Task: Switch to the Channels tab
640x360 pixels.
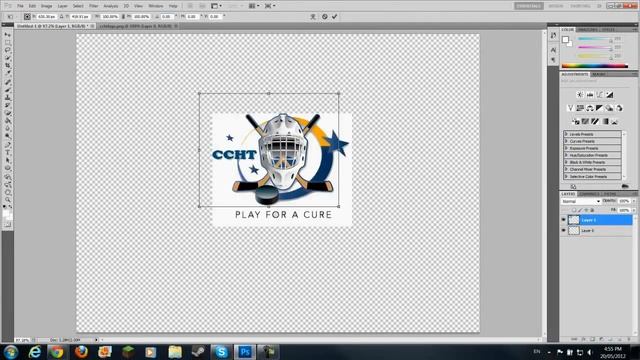Action: [588, 194]
